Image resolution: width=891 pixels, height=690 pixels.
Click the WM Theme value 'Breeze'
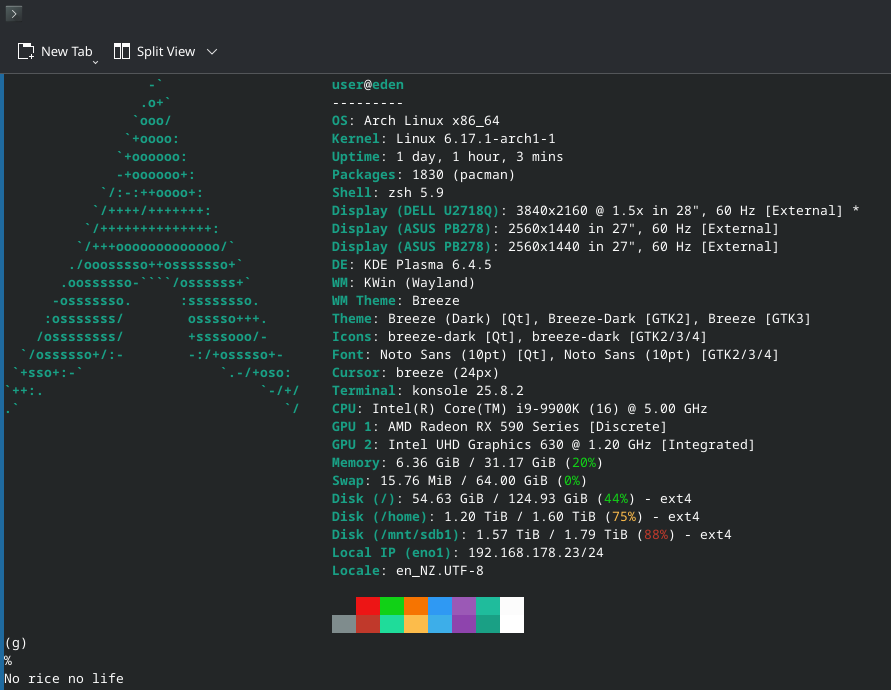point(435,301)
